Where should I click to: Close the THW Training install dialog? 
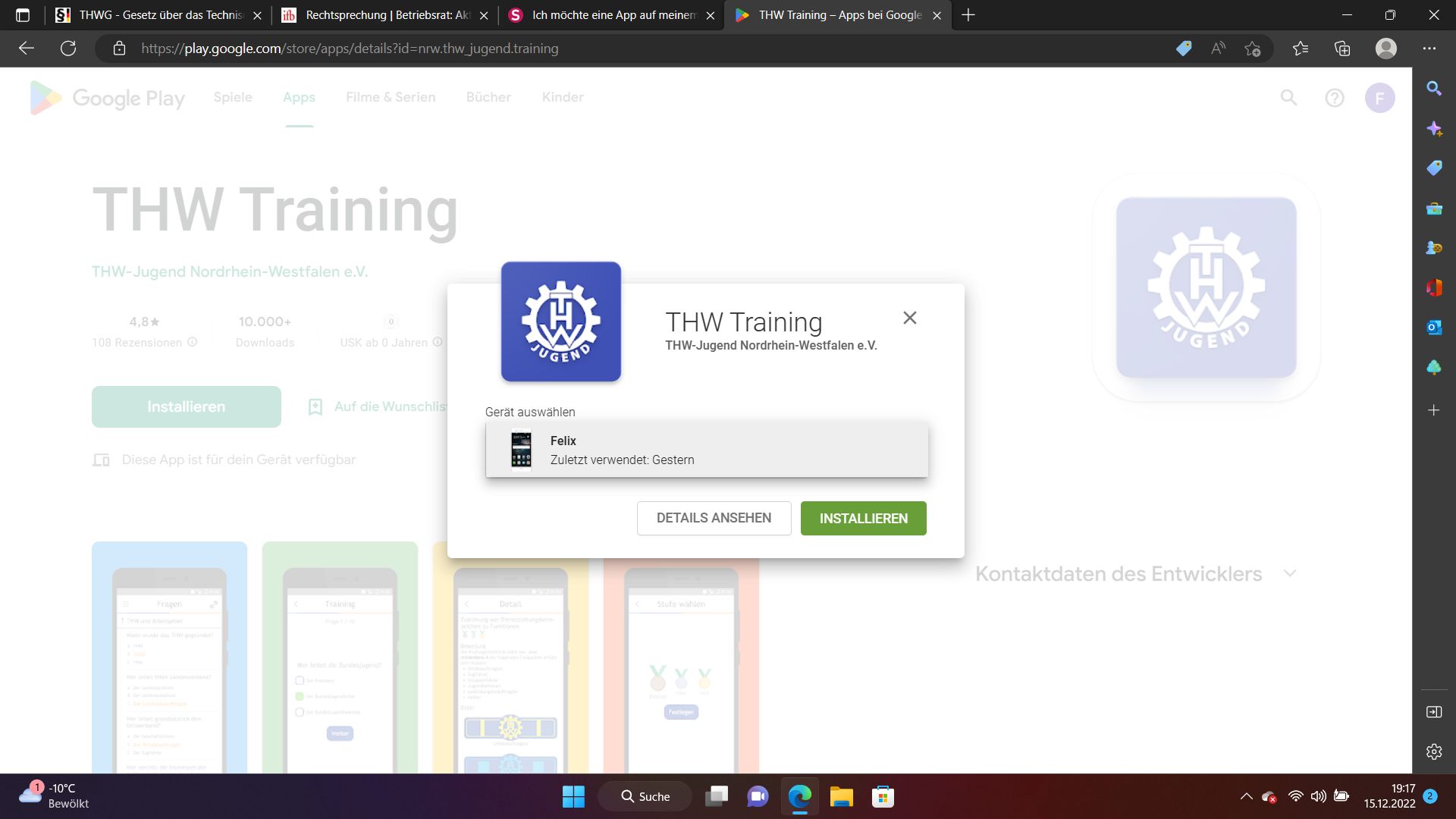pos(909,318)
